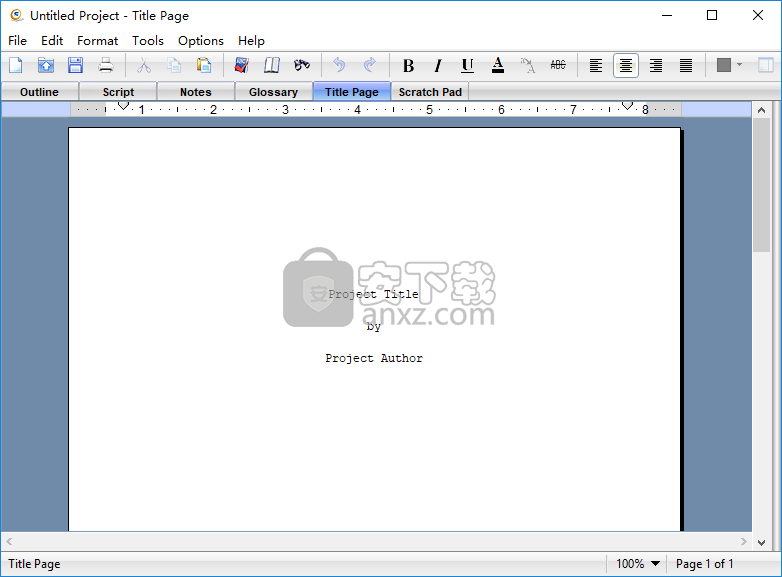Open the spell check book icon

coord(242,65)
